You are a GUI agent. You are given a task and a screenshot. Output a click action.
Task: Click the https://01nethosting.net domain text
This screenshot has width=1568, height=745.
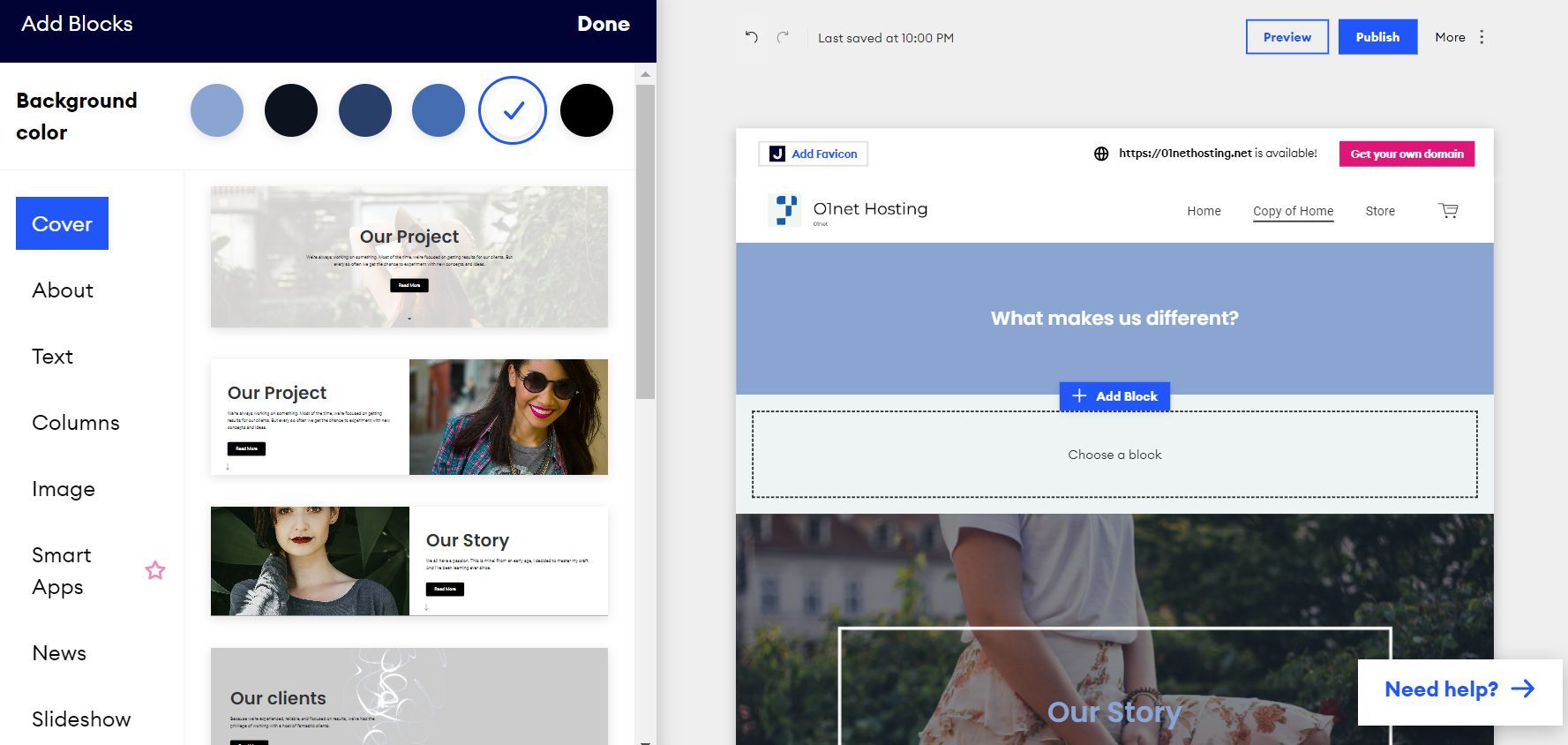coord(1185,154)
